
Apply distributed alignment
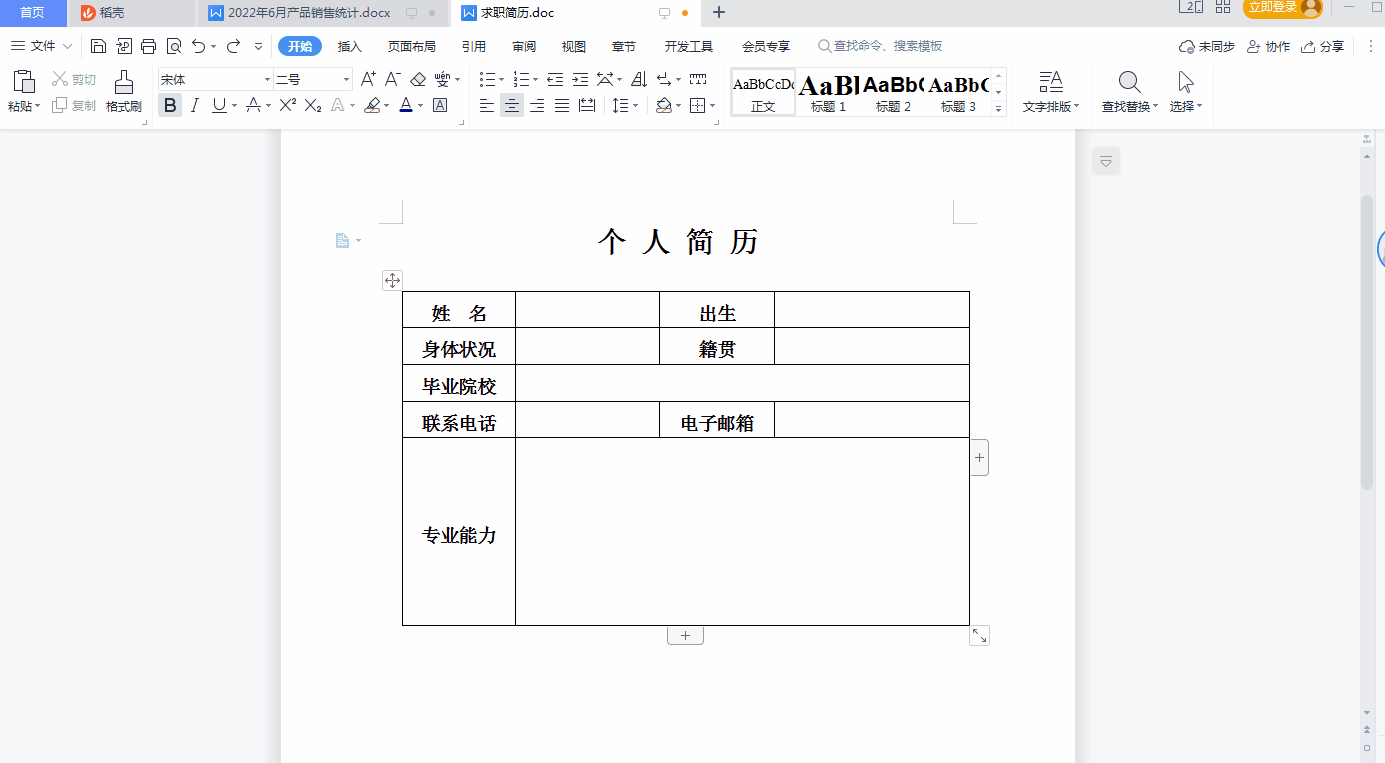click(x=587, y=105)
